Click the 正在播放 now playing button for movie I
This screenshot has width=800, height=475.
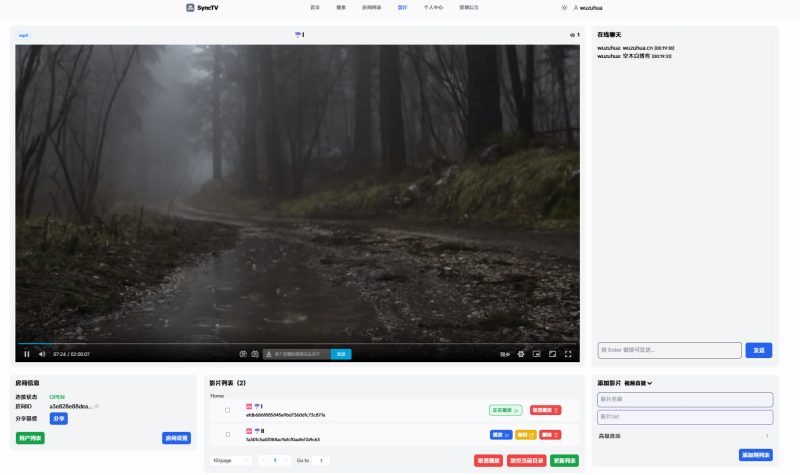(506, 410)
